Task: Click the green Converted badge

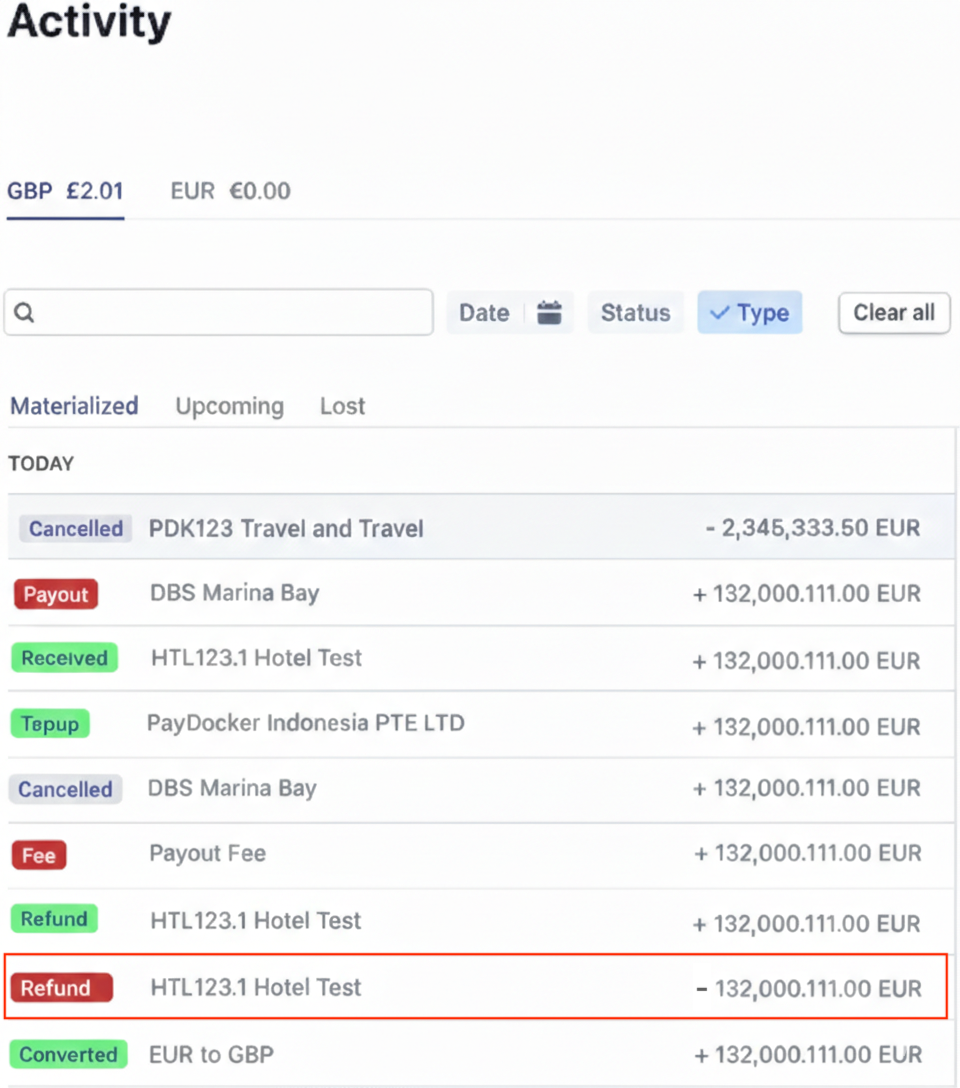Action: point(68,1054)
